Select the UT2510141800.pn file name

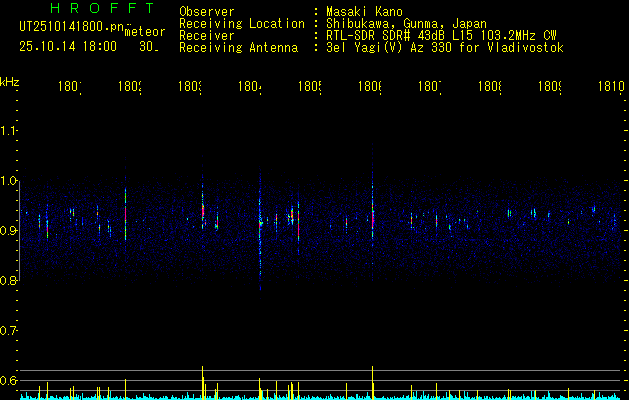pos(72,27)
